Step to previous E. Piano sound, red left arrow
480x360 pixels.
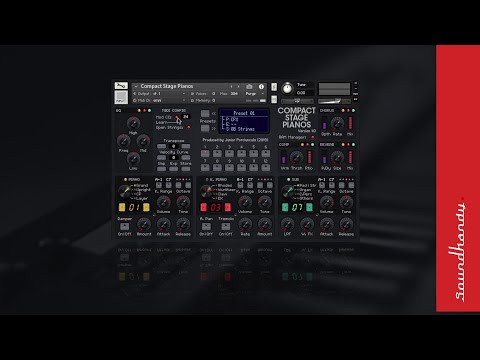tap(203, 207)
